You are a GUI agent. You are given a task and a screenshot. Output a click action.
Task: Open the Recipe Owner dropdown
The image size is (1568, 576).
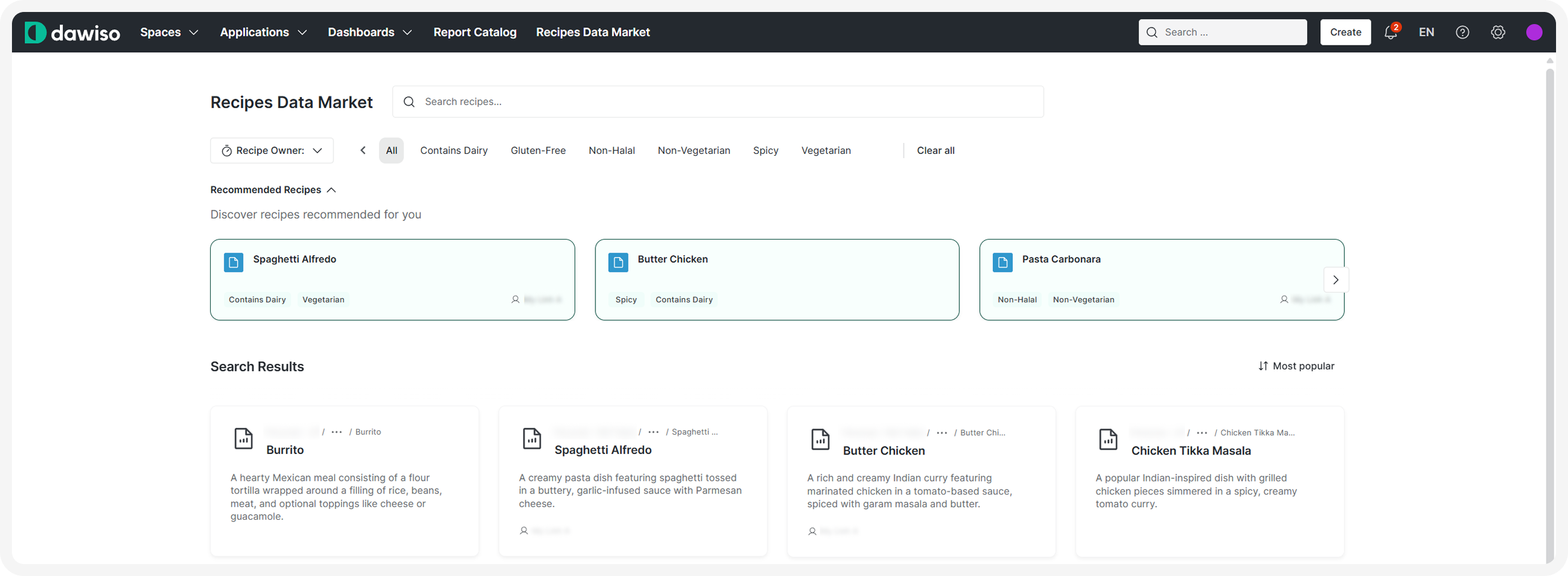(272, 150)
